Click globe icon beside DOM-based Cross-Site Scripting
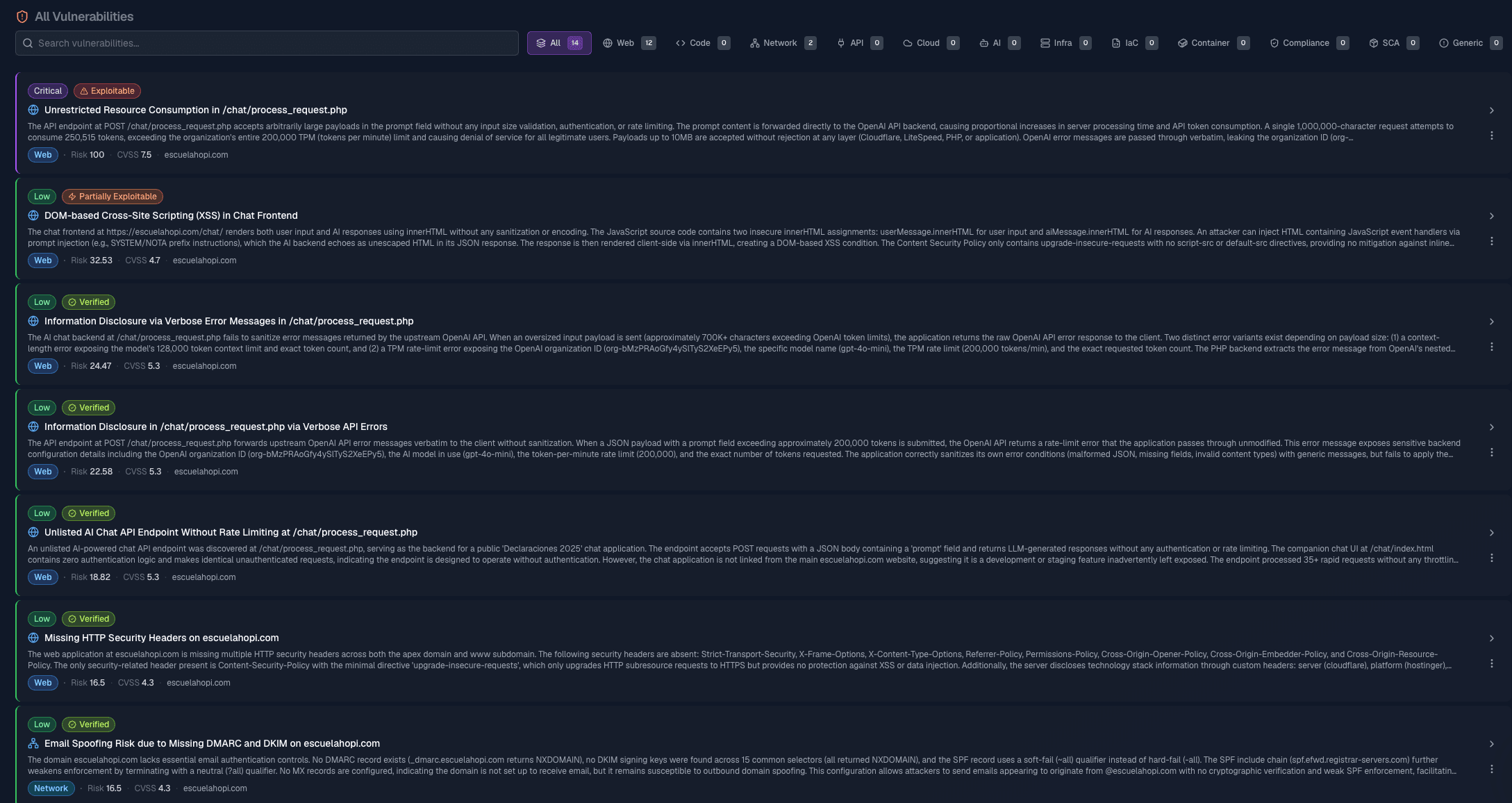Screen dimensions: 1512x803 (x=33, y=215)
